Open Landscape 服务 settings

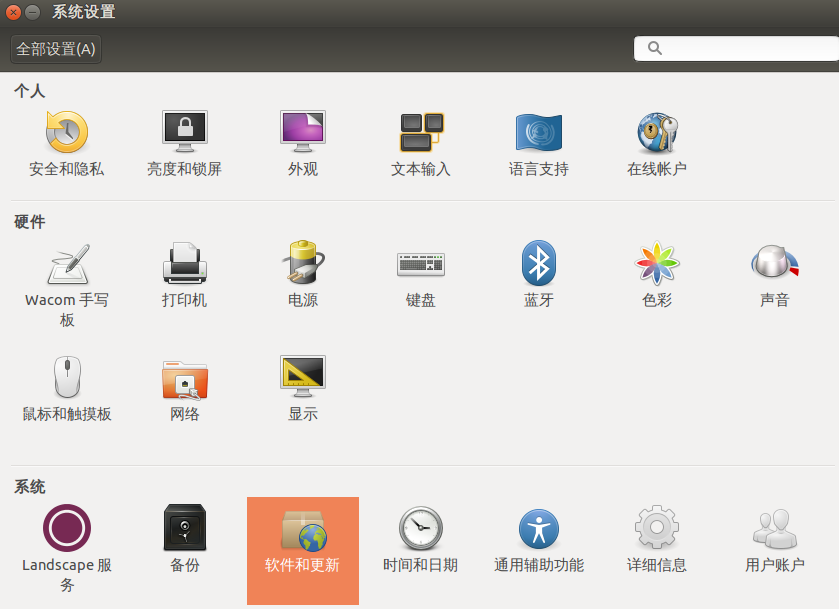(x=66, y=549)
